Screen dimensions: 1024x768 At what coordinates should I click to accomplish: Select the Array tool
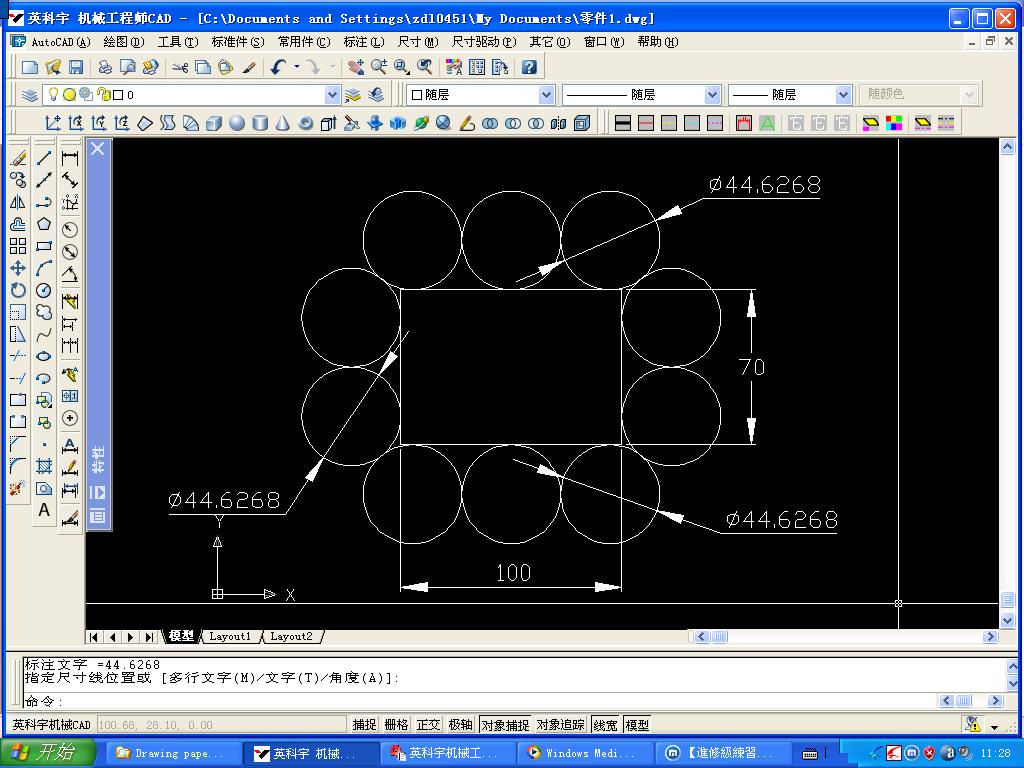[18, 246]
